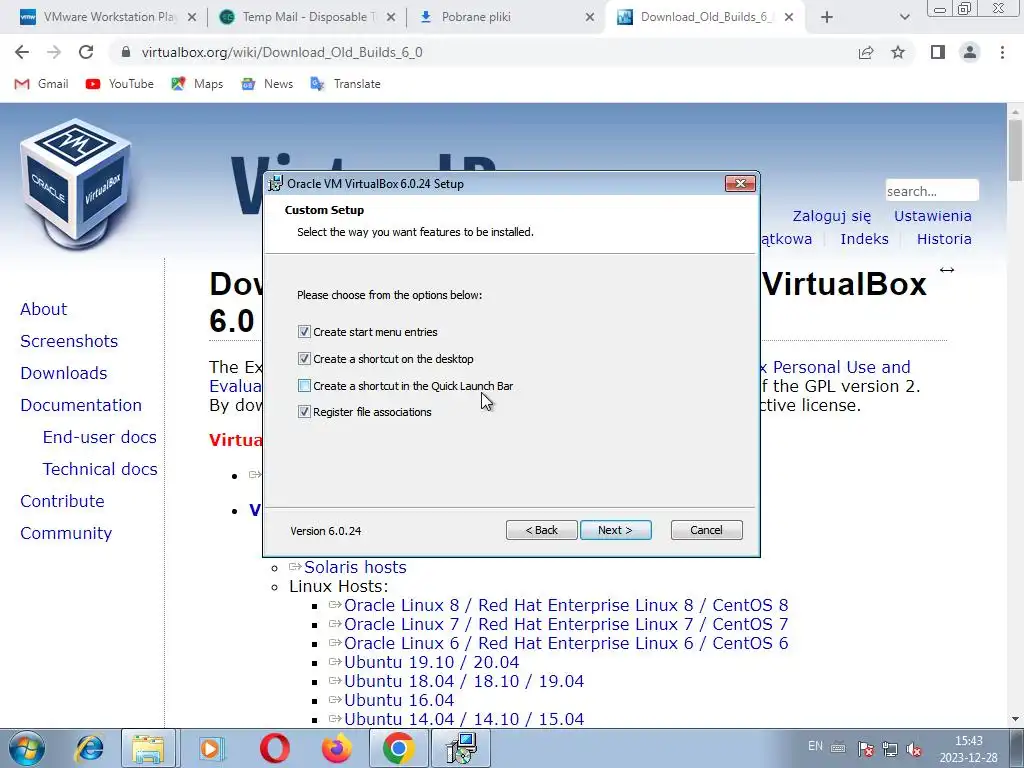Share this page icon in address bar

tap(866, 52)
